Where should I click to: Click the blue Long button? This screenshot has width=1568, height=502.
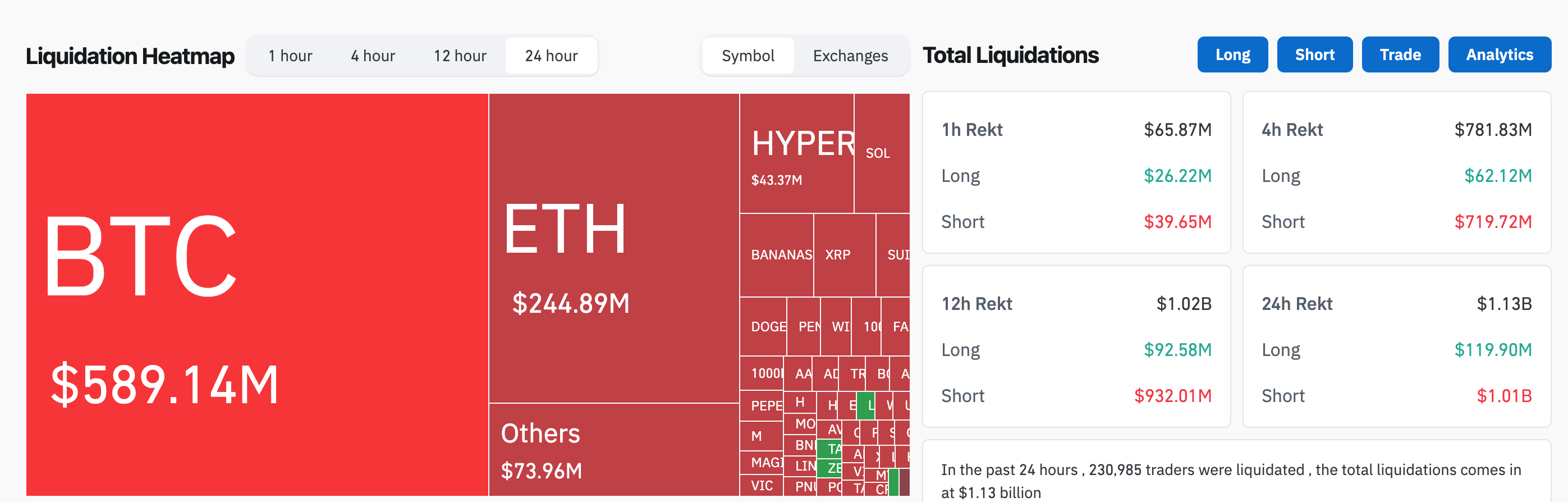coord(1232,55)
